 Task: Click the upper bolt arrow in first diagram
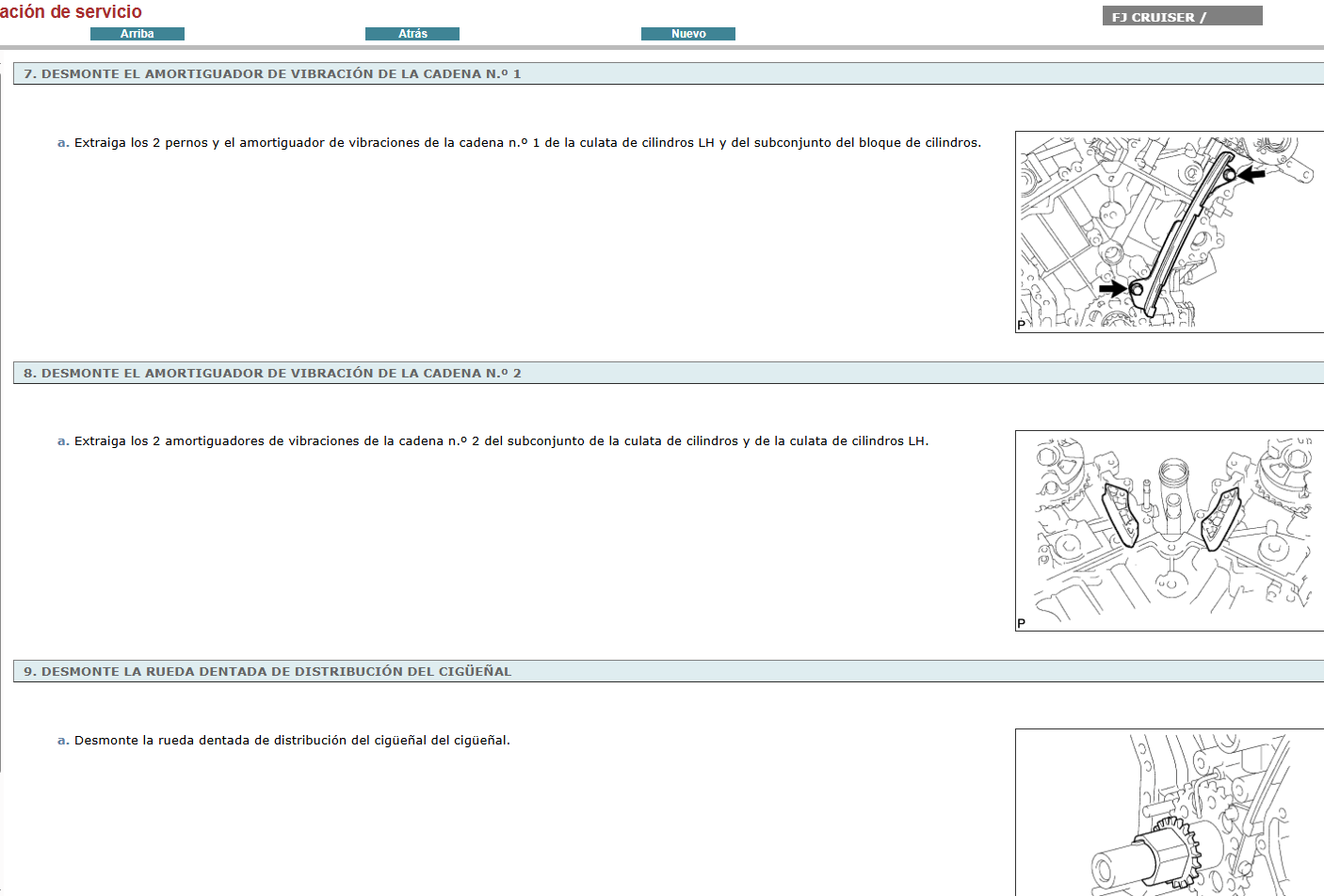coord(1252,174)
